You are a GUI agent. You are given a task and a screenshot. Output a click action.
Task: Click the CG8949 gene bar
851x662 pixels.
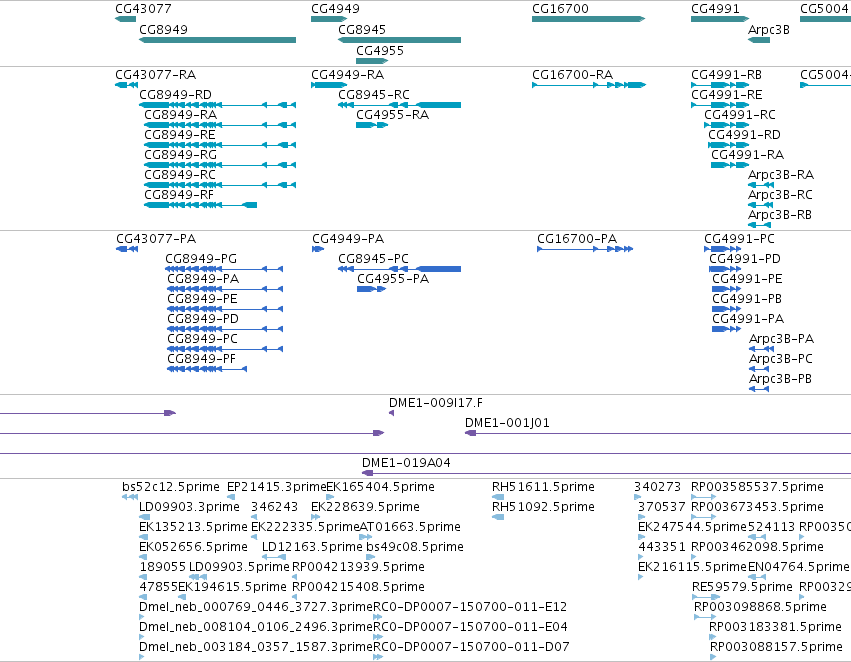point(218,40)
